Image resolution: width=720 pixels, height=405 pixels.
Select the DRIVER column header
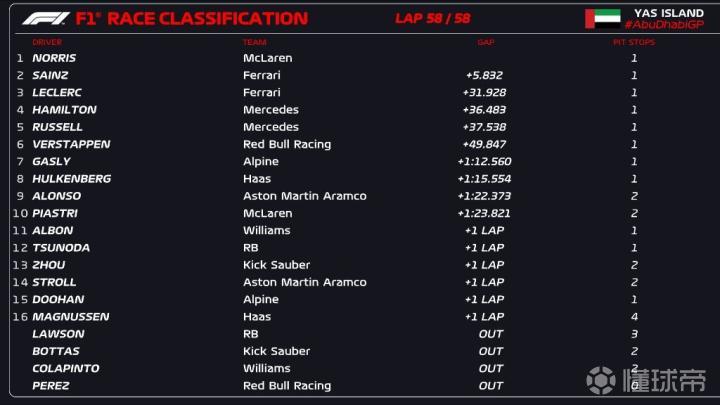[47, 42]
